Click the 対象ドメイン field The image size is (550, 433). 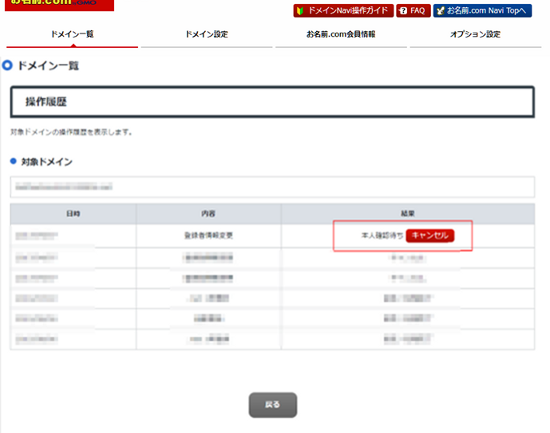pos(272,187)
